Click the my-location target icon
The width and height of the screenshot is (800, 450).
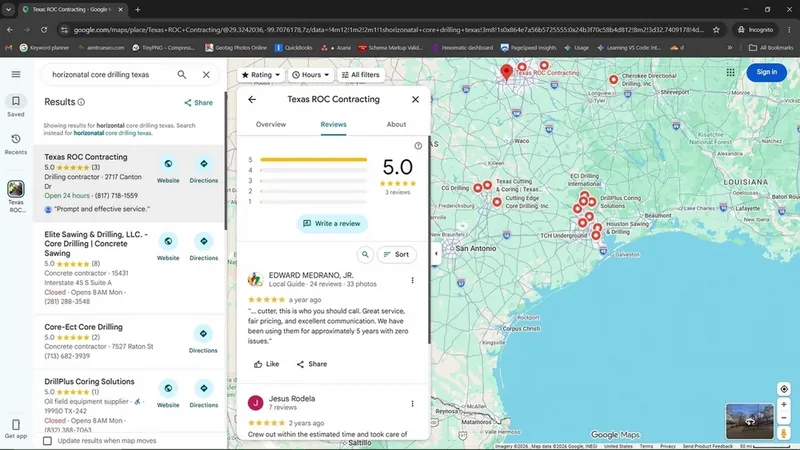tap(784, 389)
